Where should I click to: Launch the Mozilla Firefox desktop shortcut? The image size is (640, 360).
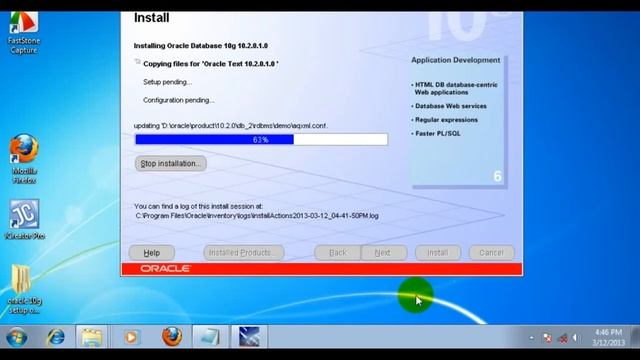coord(24,159)
